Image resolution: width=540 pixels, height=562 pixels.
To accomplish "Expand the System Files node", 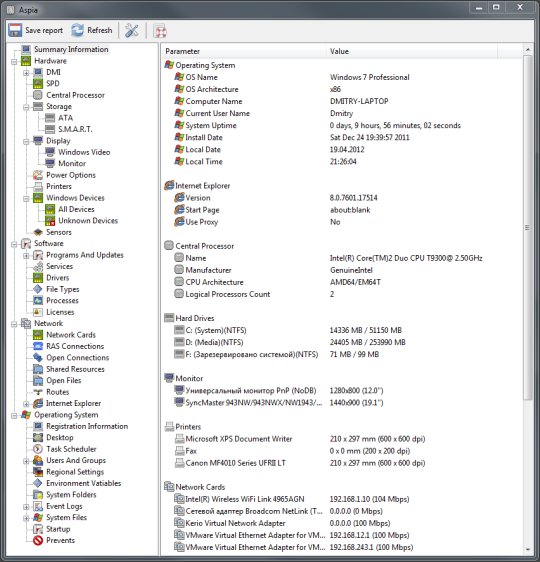I will pyautogui.click(x=26, y=518).
